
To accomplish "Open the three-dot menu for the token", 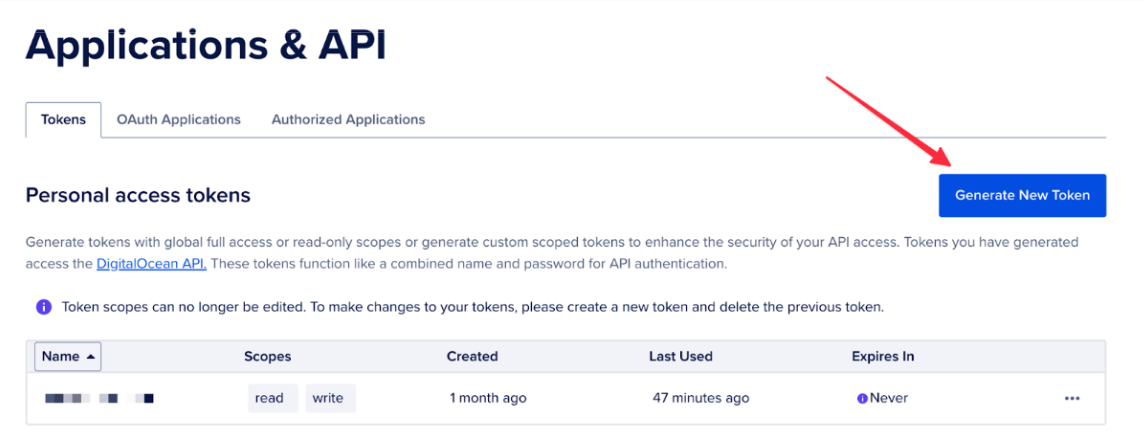I will 1071,398.
